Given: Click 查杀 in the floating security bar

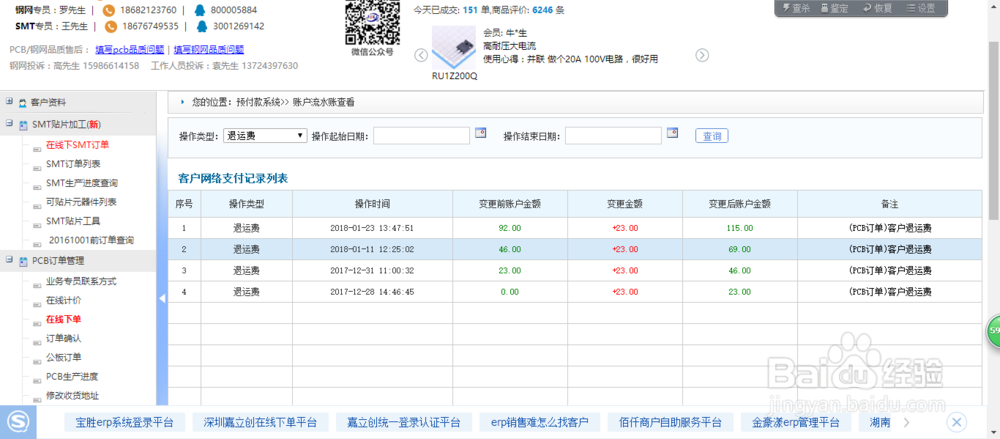Looking at the screenshot, I should coord(795,8).
